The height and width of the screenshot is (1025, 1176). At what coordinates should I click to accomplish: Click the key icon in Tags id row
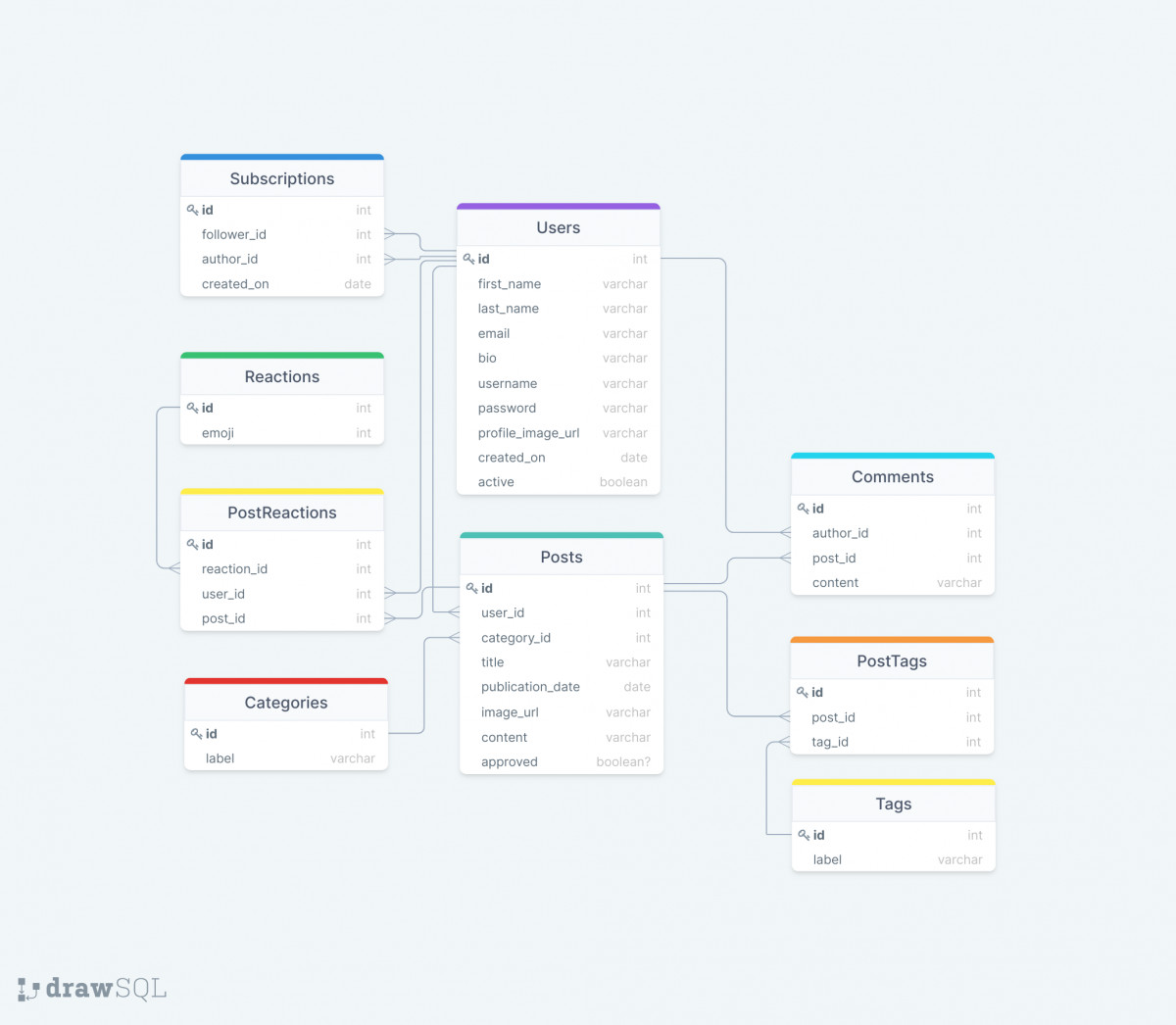pyautogui.click(x=805, y=835)
